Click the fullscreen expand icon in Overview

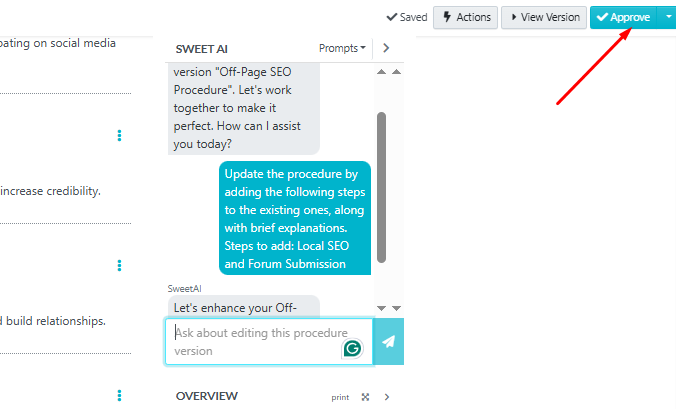[365, 397]
